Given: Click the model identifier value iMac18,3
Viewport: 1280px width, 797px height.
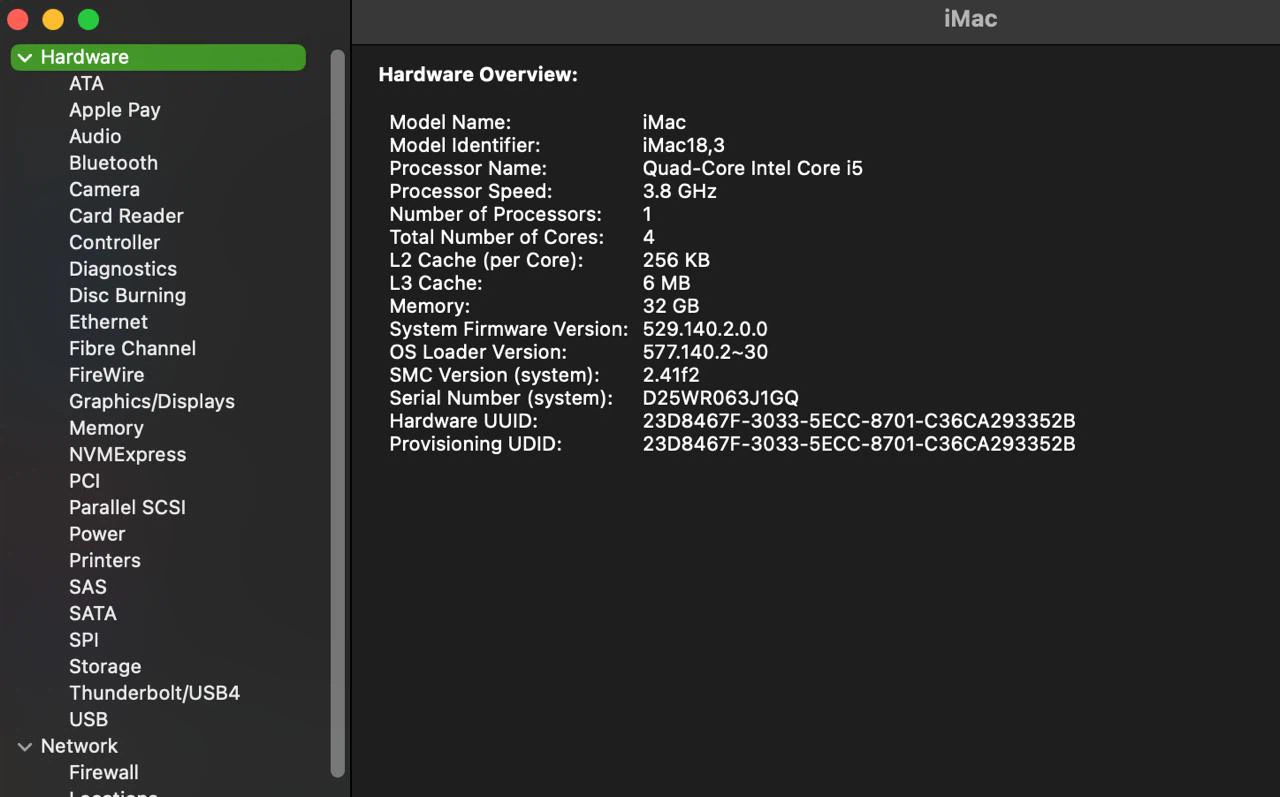Looking at the screenshot, I should pyautogui.click(x=684, y=146).
